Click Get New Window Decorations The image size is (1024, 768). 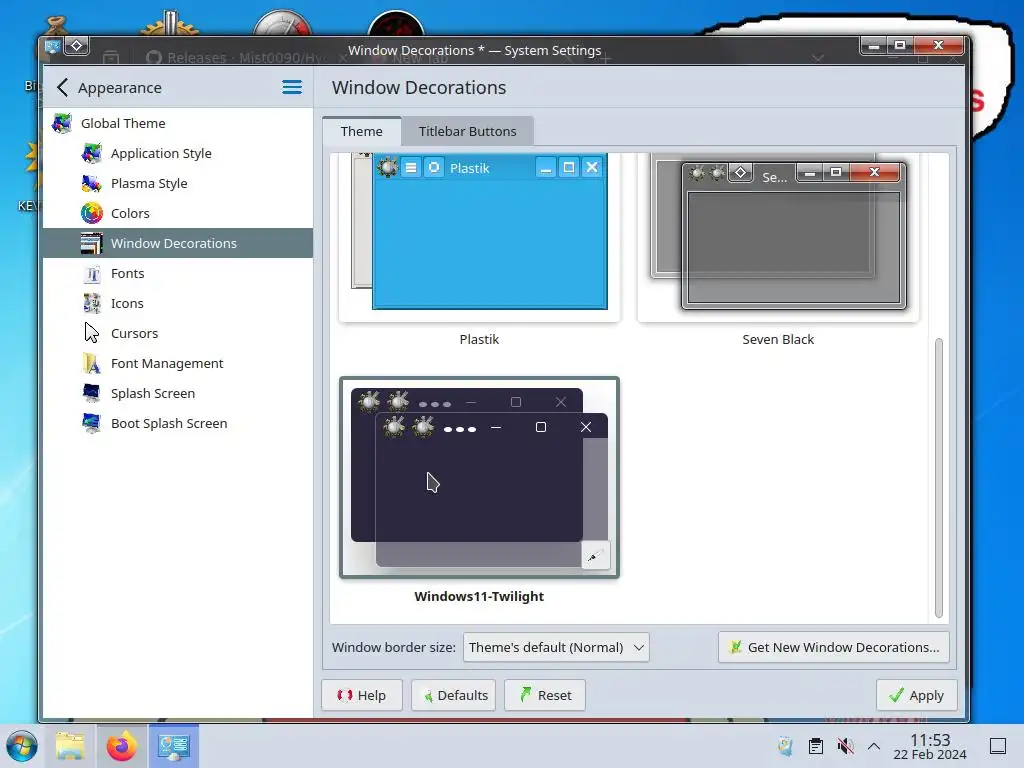[834, 647]
